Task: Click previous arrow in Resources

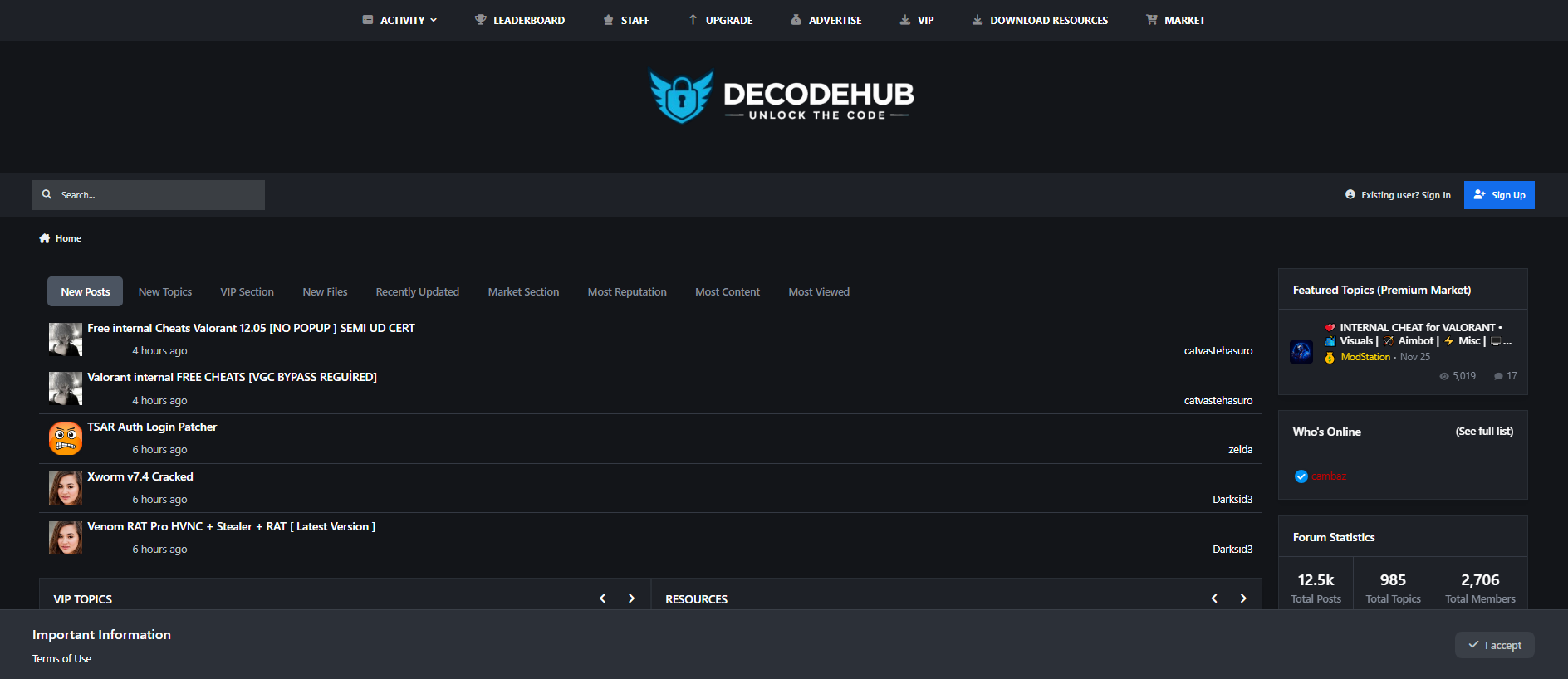Action: pos(1214,598)
